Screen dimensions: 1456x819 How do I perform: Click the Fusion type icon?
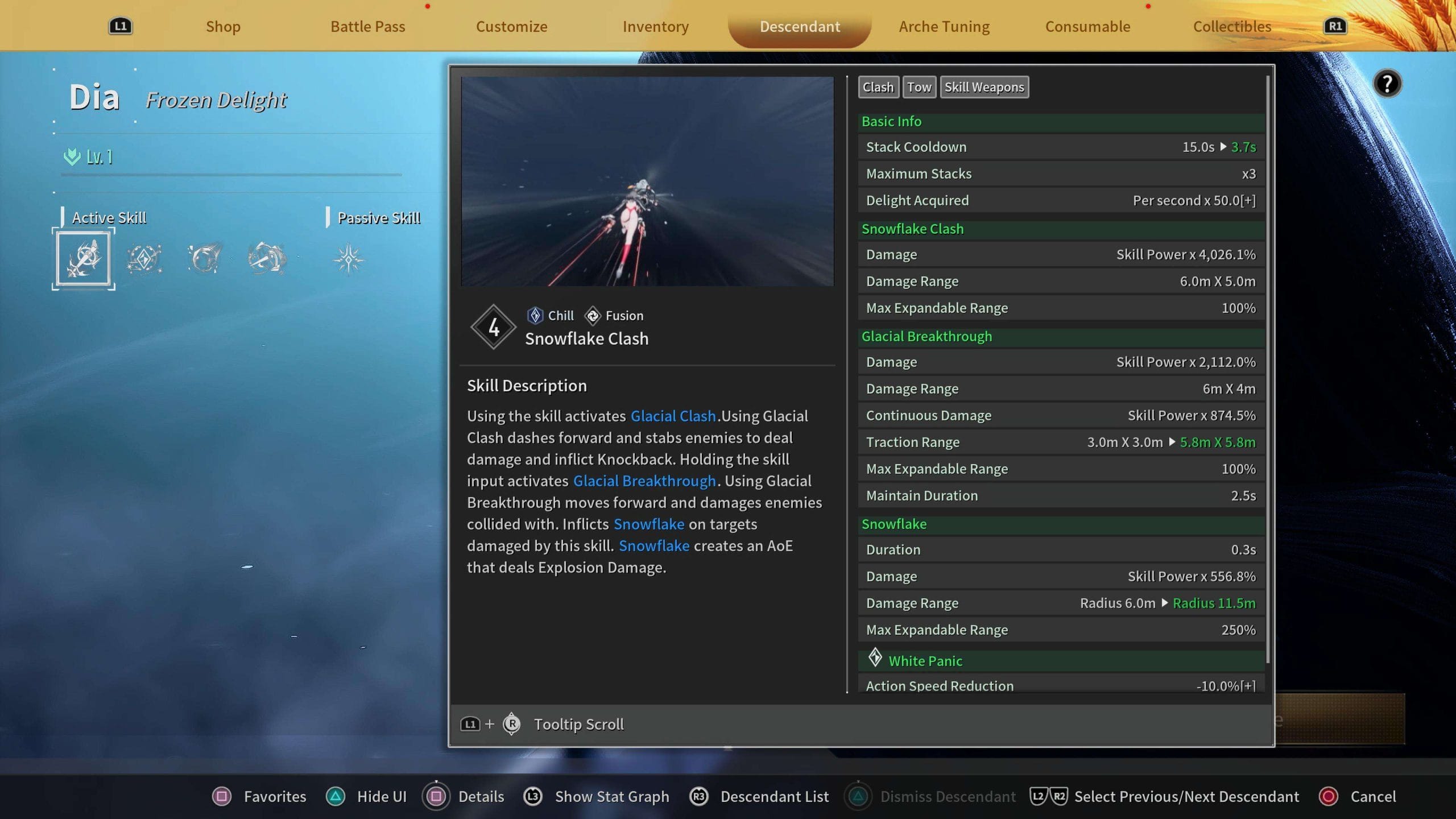tap(593, 315)
